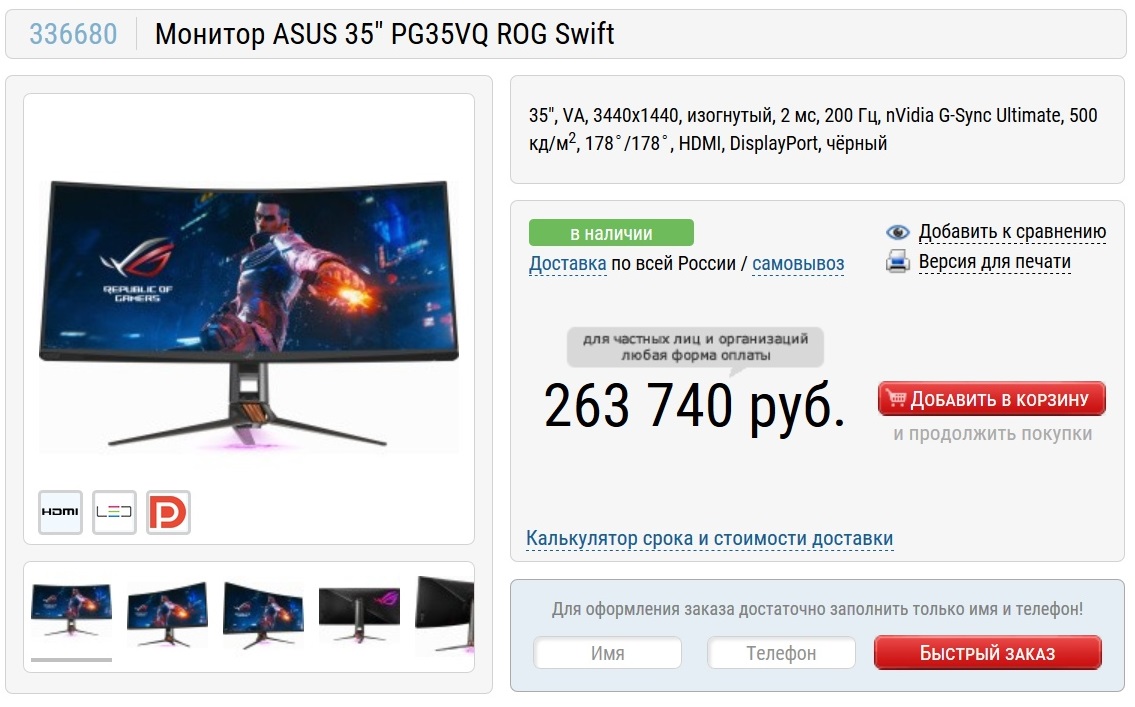1135x707 pixels.
Task: Click the cart icon on red button
Action: pyautogui.click(x=896, y=398)
